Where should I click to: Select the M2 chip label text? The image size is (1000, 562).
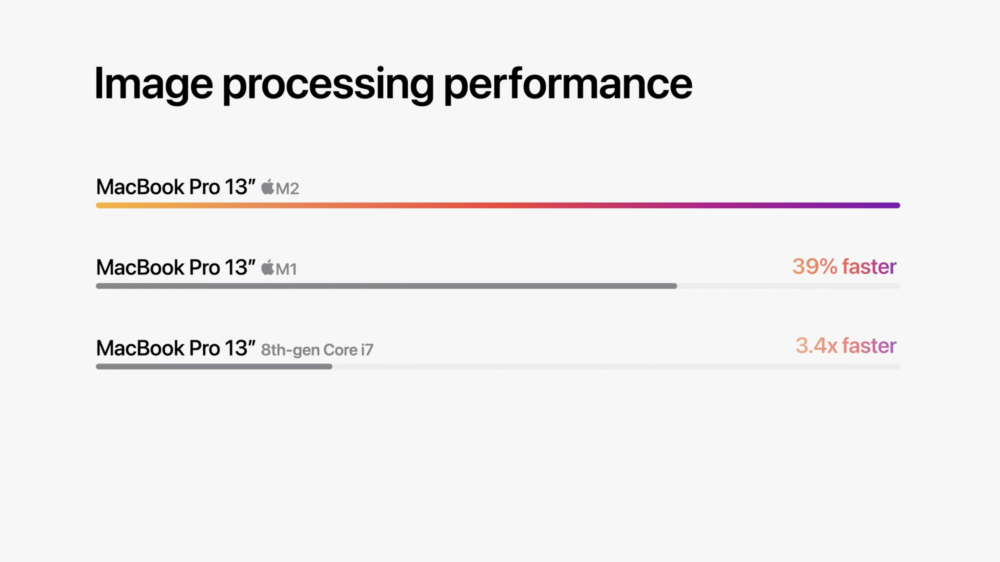coord(287,188)
